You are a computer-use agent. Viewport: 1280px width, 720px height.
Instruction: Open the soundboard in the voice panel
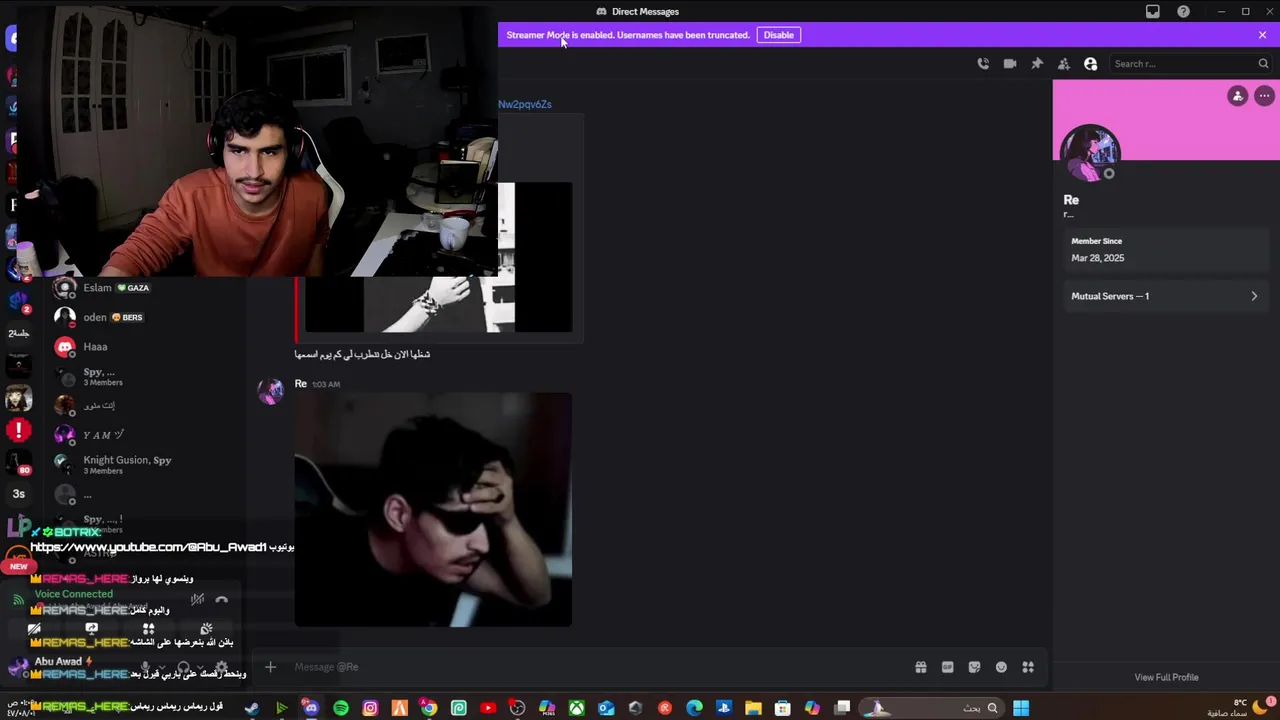(205, 629)
